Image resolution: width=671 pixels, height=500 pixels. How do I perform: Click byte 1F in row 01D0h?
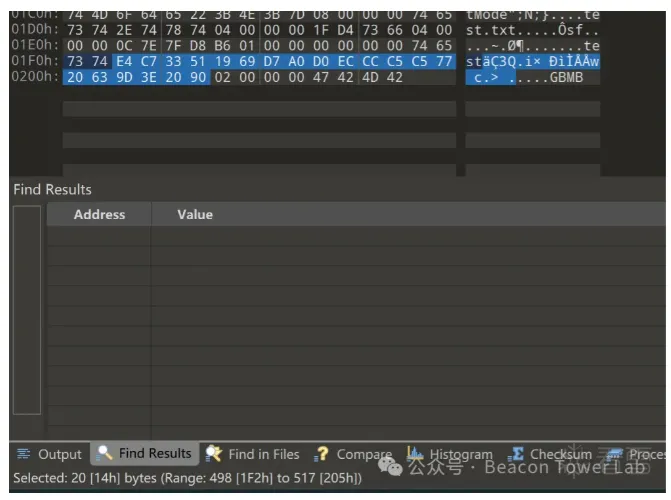[321, 30]
